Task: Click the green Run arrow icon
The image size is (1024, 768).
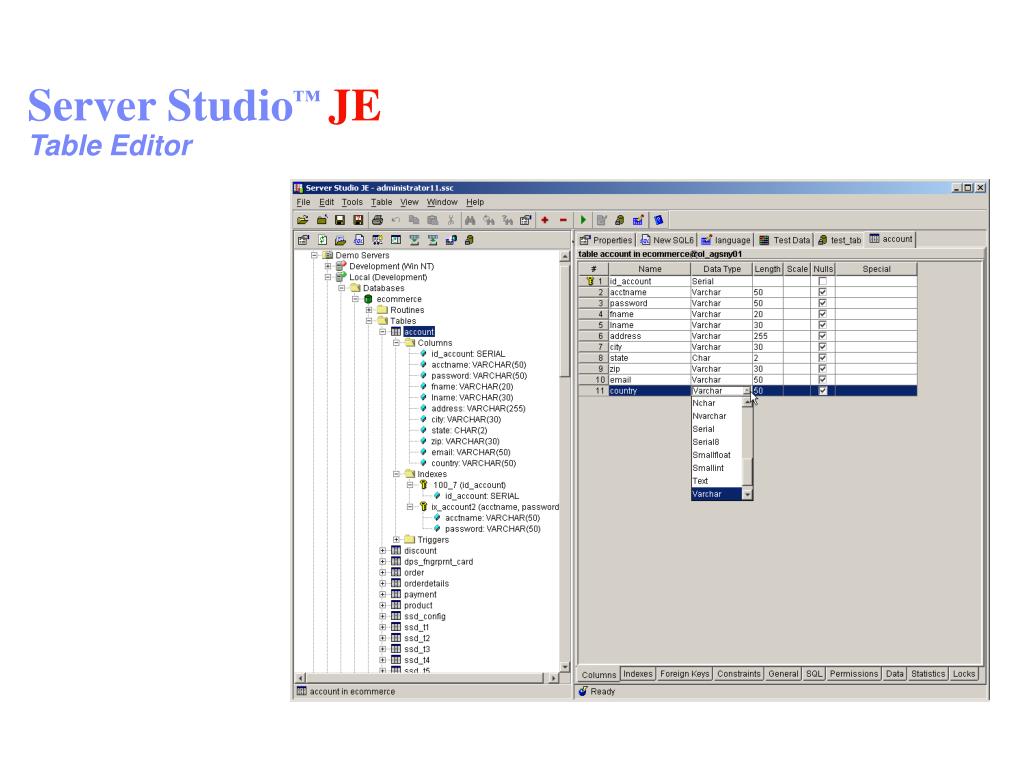Action: pos(583,220)
